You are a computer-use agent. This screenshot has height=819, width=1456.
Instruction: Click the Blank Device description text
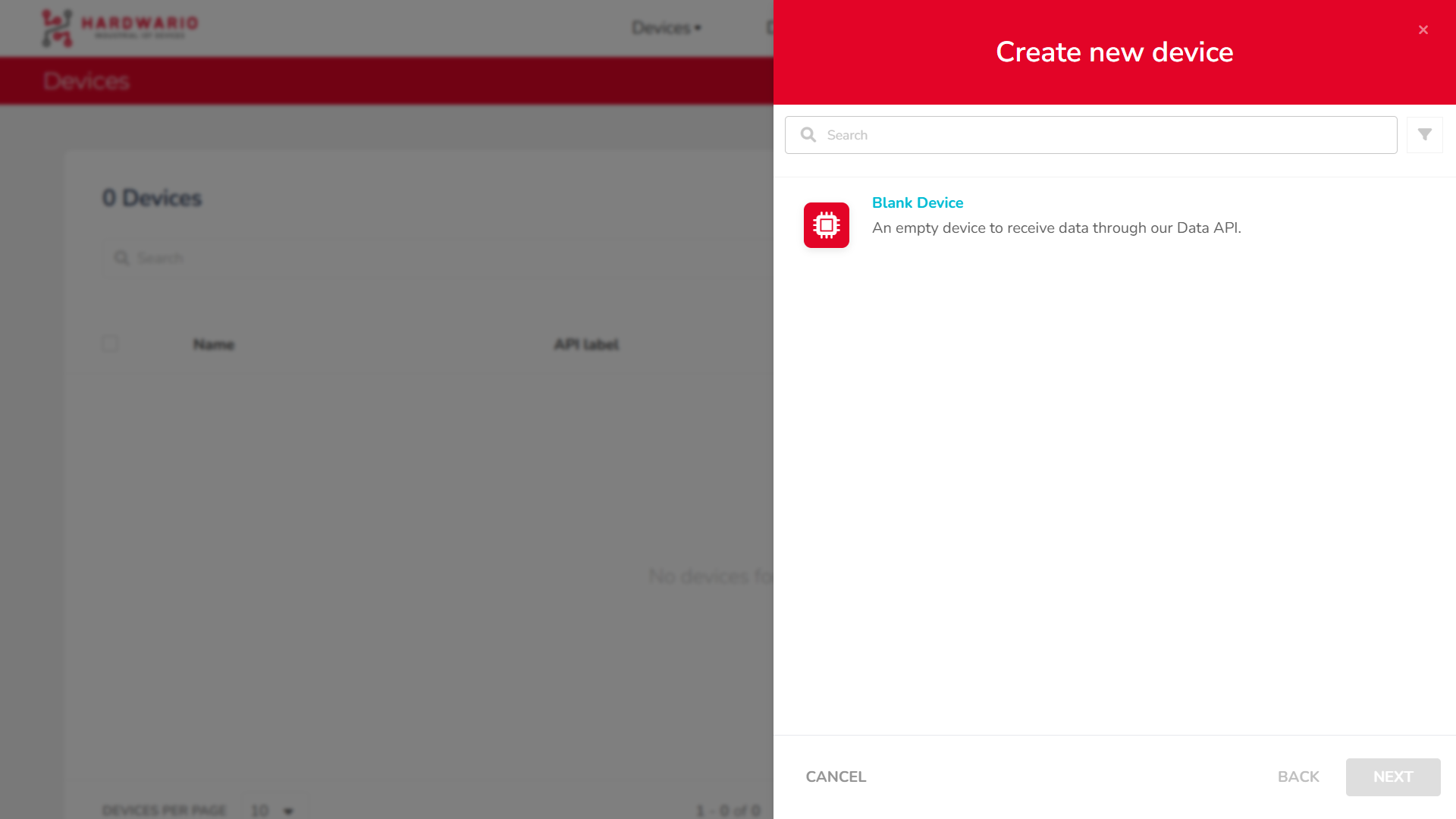[1056, 228]
